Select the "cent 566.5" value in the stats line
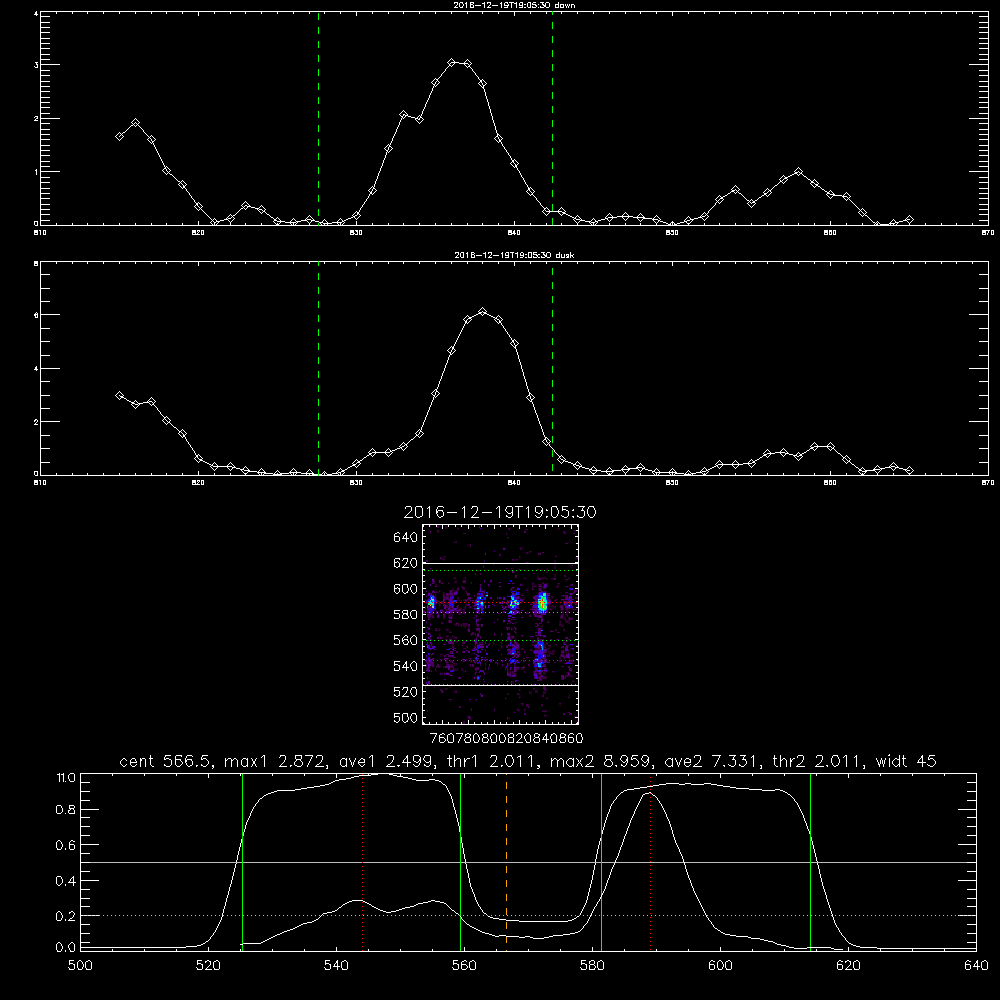Image resolution: width=1000 pixels, height=1000 pixels. coord(168,761)
